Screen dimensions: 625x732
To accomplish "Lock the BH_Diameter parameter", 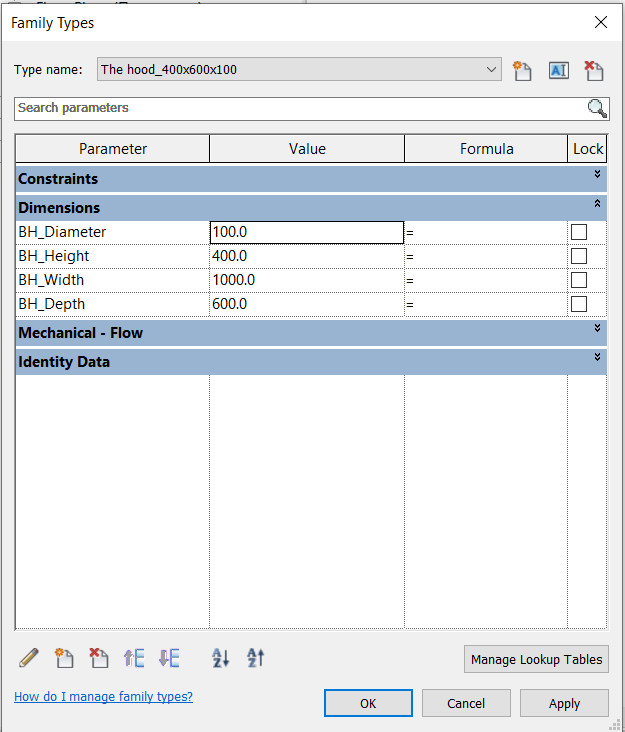I will tap(578, 232).
